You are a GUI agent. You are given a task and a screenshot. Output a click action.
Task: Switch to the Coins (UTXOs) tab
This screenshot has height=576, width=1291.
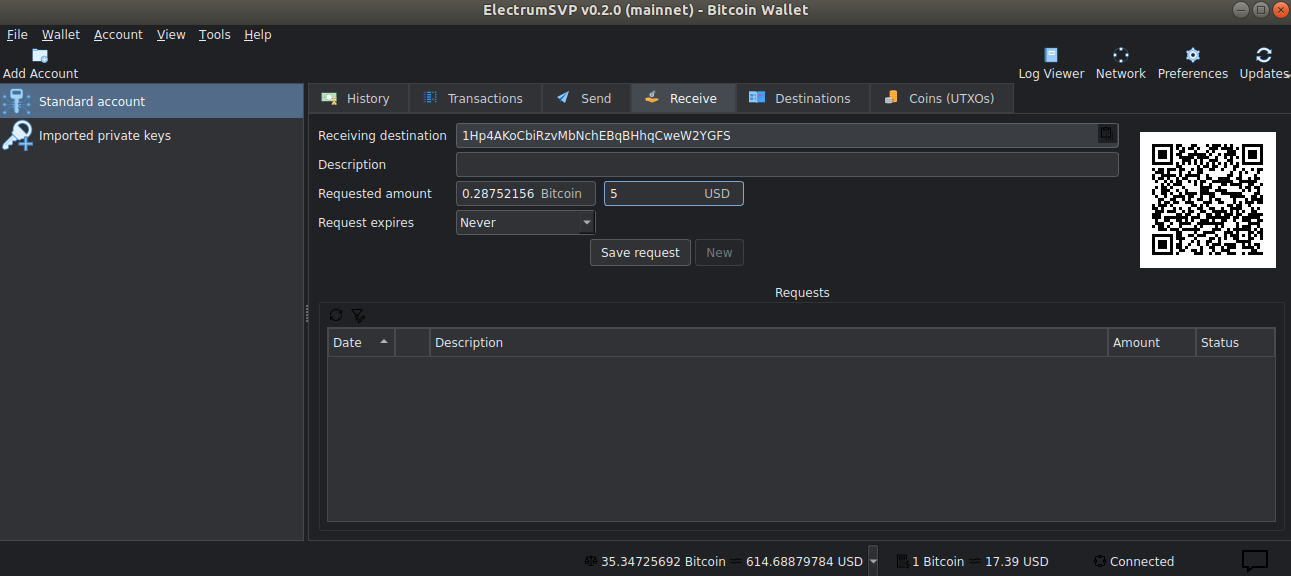tap(941, 98)
